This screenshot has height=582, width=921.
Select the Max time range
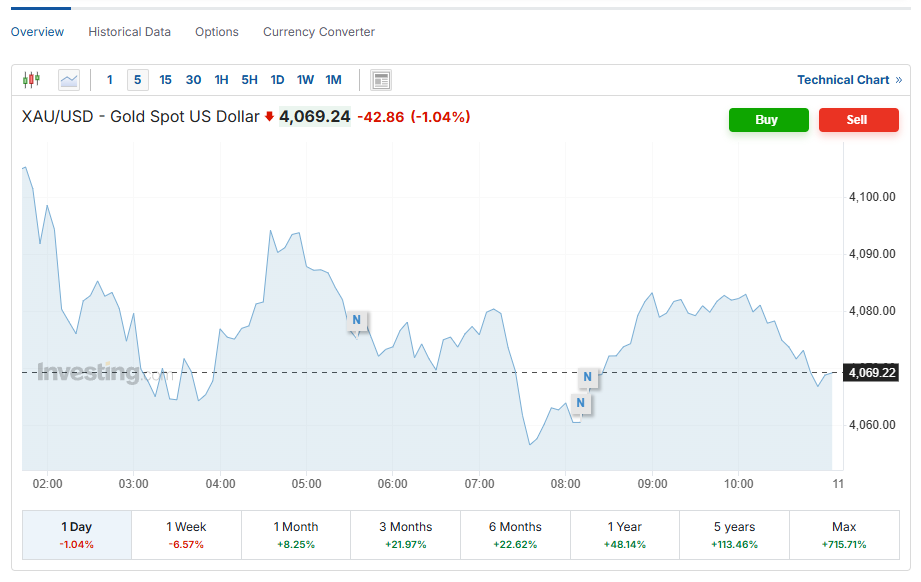tap(843, 535)
